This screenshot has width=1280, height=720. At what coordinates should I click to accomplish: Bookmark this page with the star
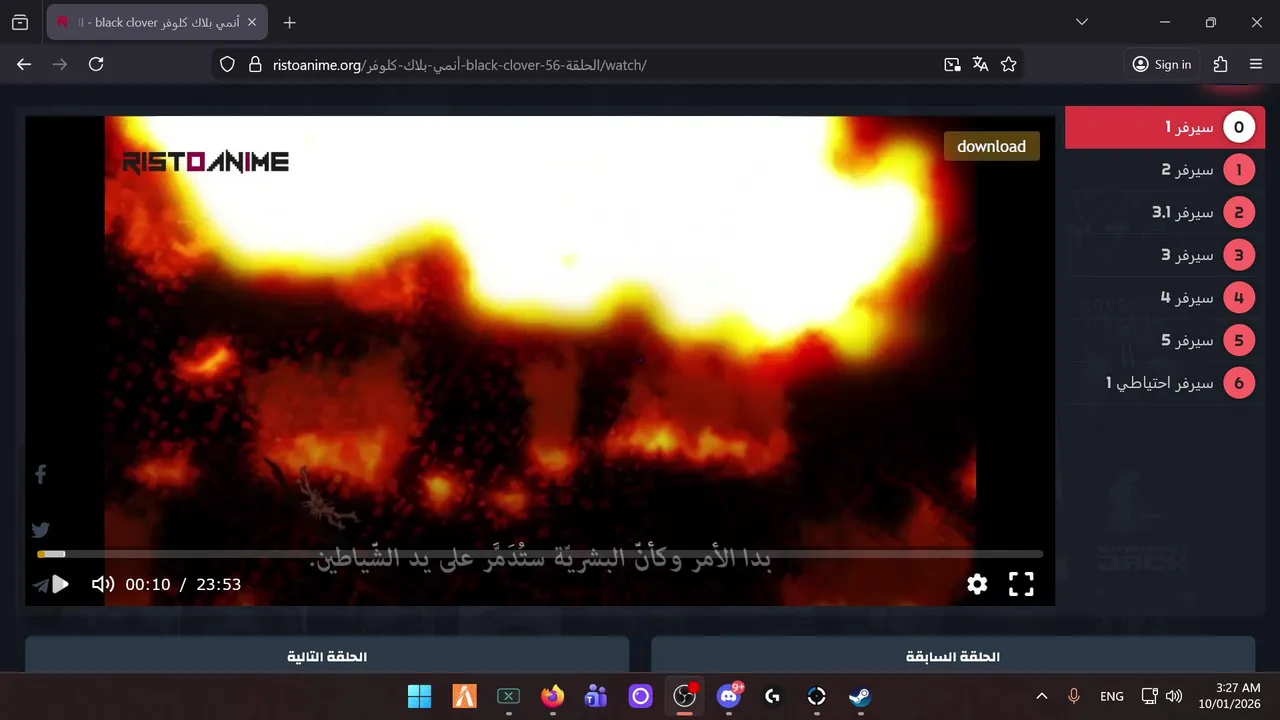point(1008,64)
